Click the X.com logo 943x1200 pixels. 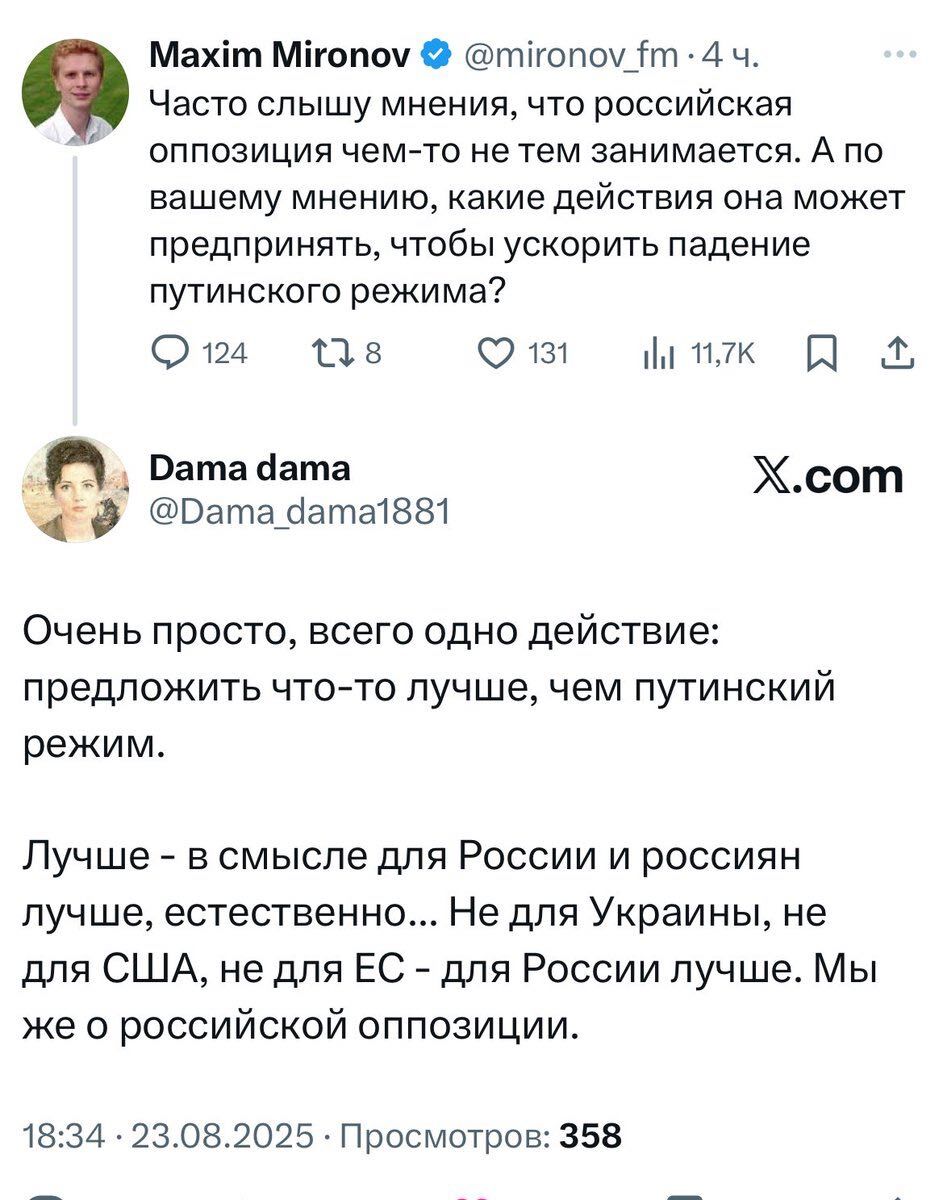pyautogui.click(x=827, y=477)
